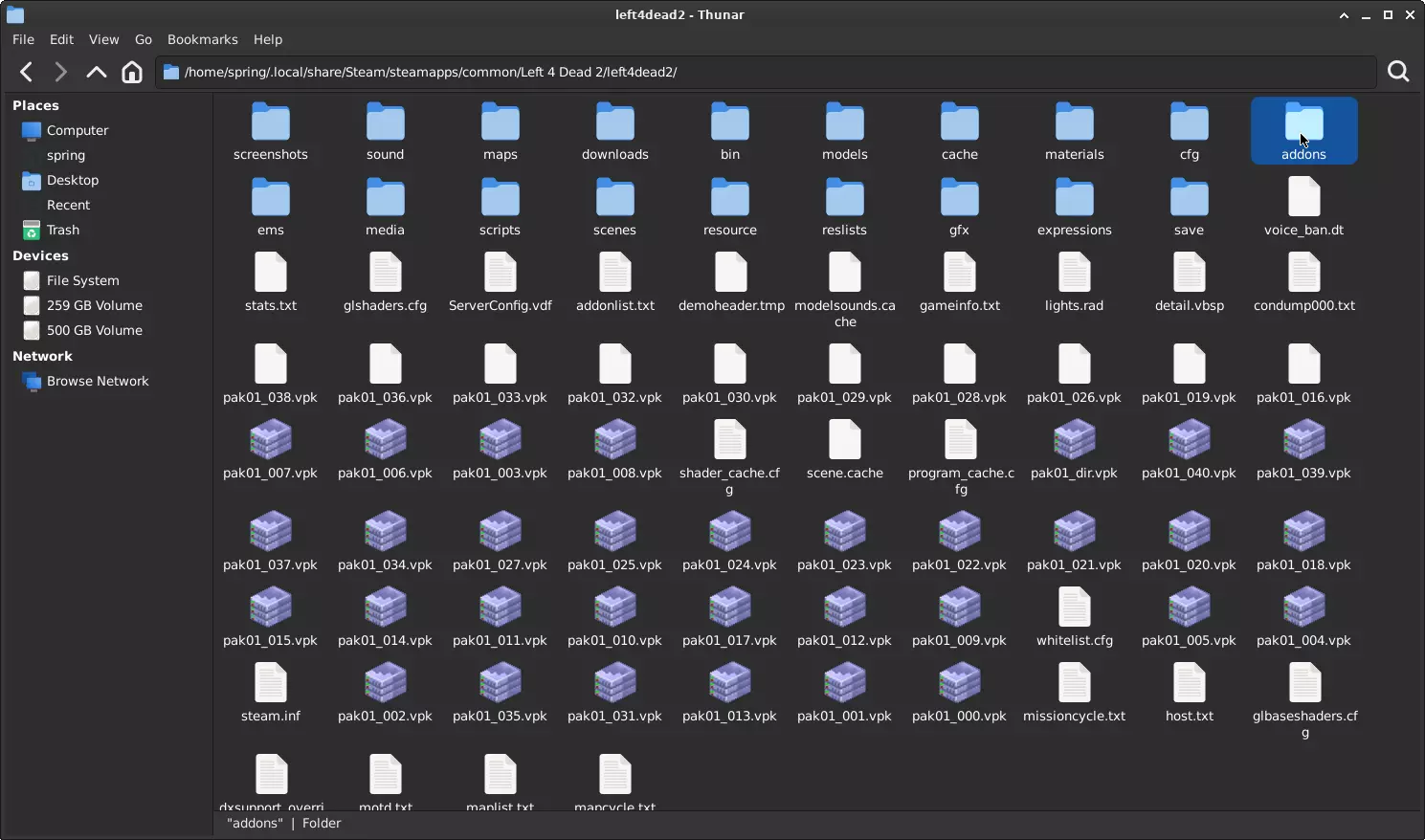Go up to the parent folder
Viewport: 1425px width, 840px height.
(96, 72)
